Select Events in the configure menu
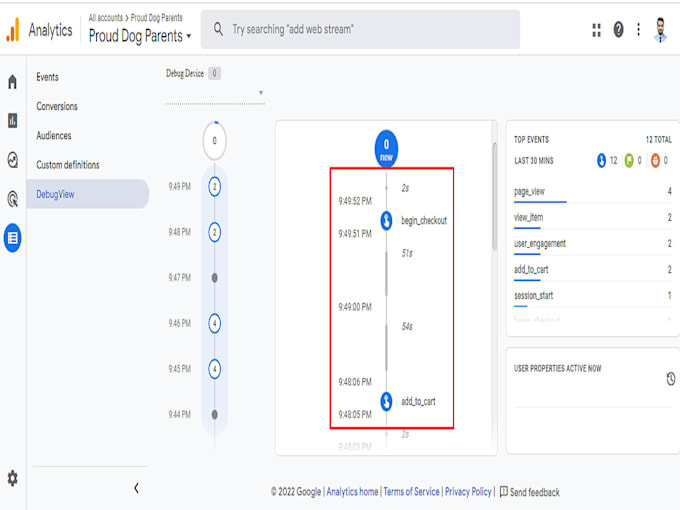The image size is (680, 510). click(x=47, y=77)
